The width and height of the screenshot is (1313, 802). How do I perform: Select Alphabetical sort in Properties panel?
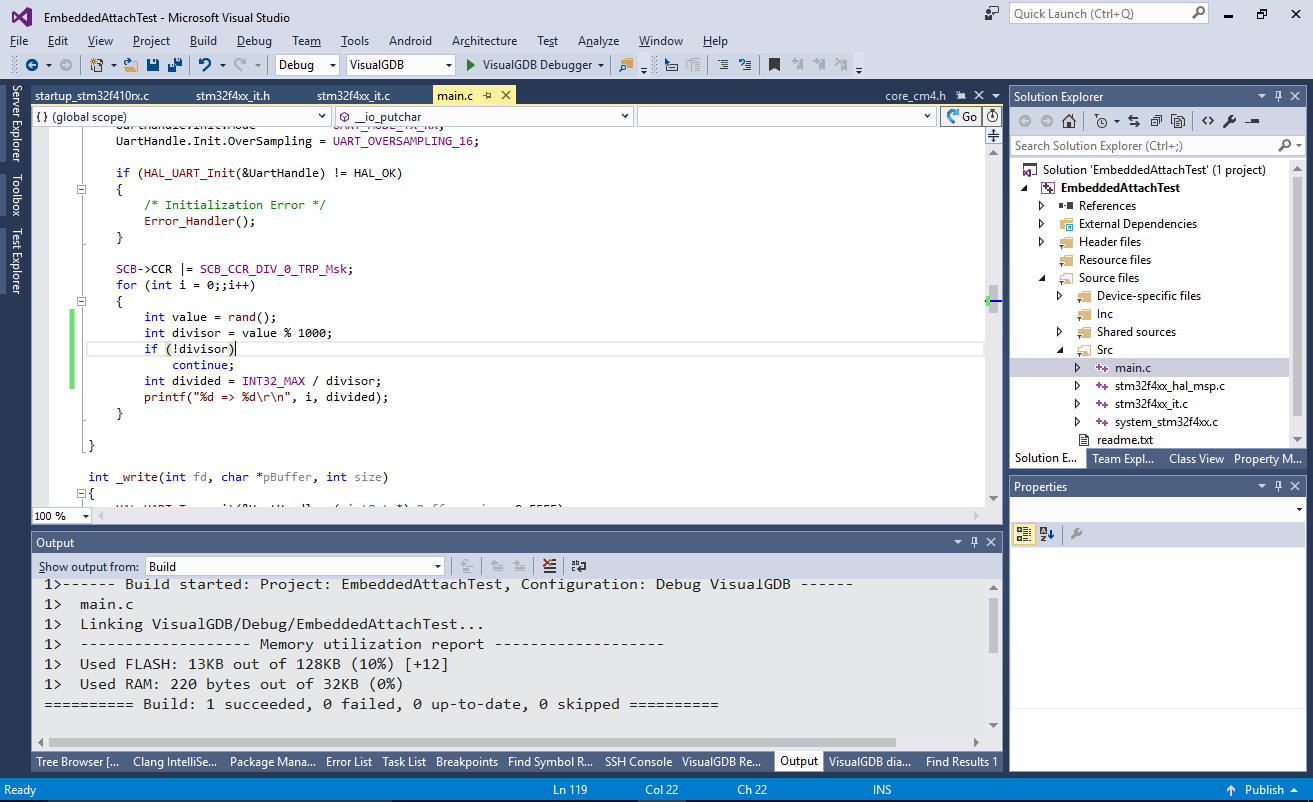tap(1046, 534)
